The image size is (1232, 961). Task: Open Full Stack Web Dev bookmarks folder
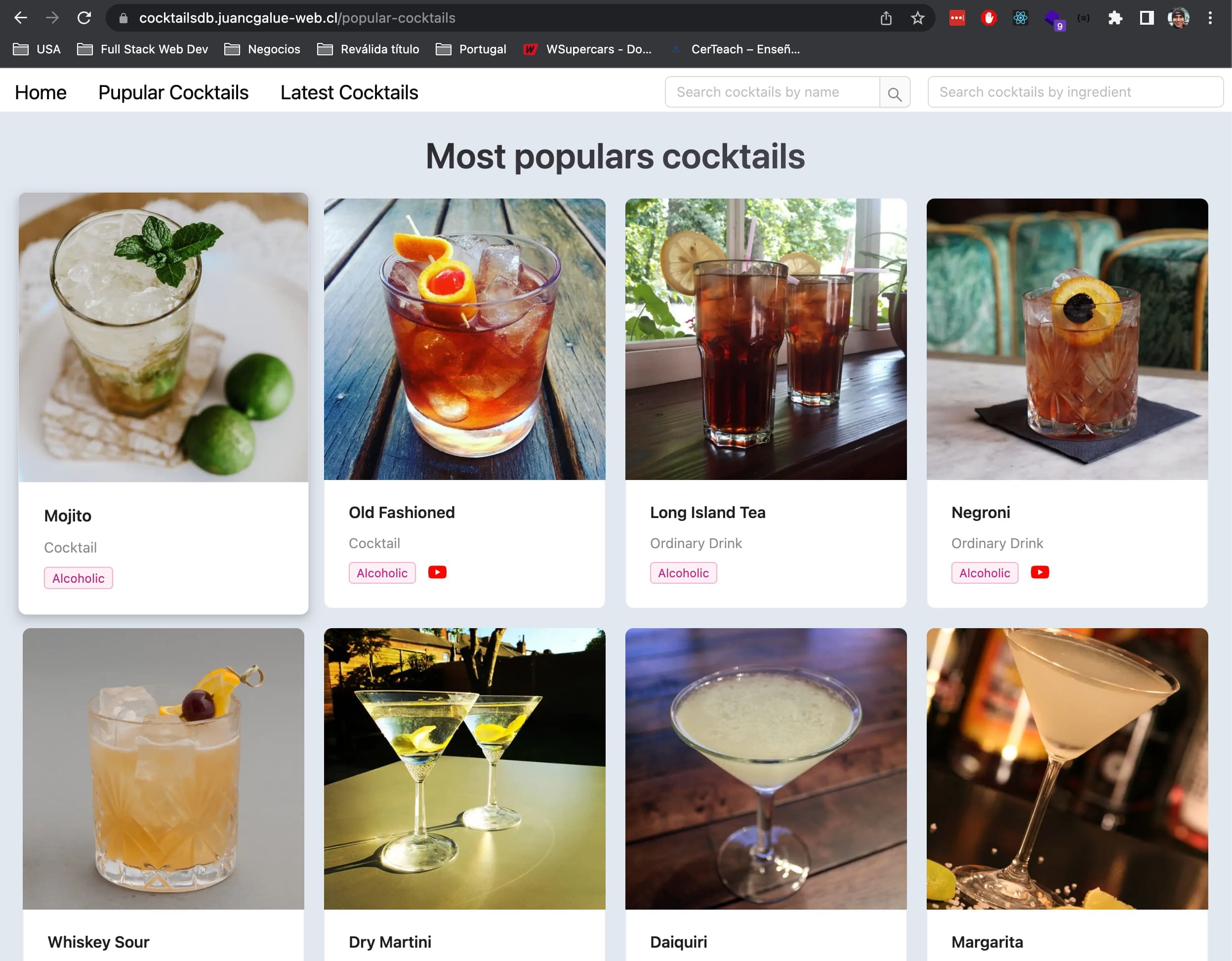pos(143,49)
